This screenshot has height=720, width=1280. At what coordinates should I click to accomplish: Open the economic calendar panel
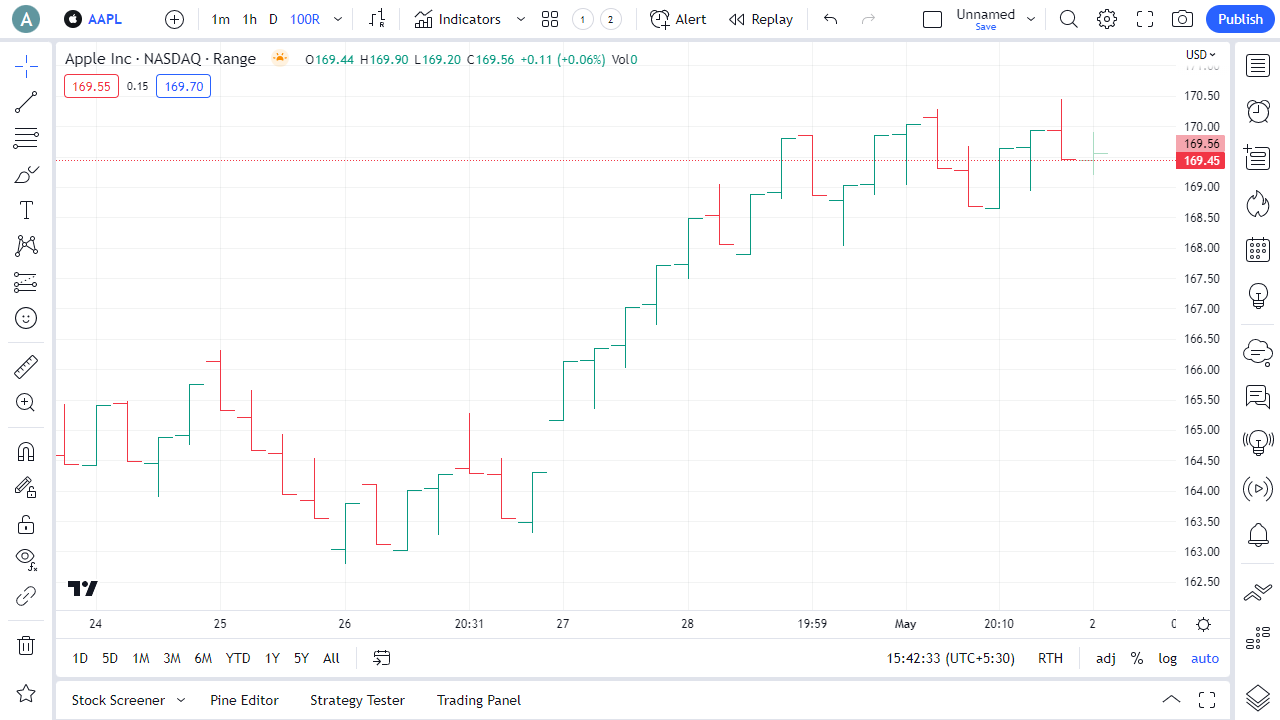1257,250
